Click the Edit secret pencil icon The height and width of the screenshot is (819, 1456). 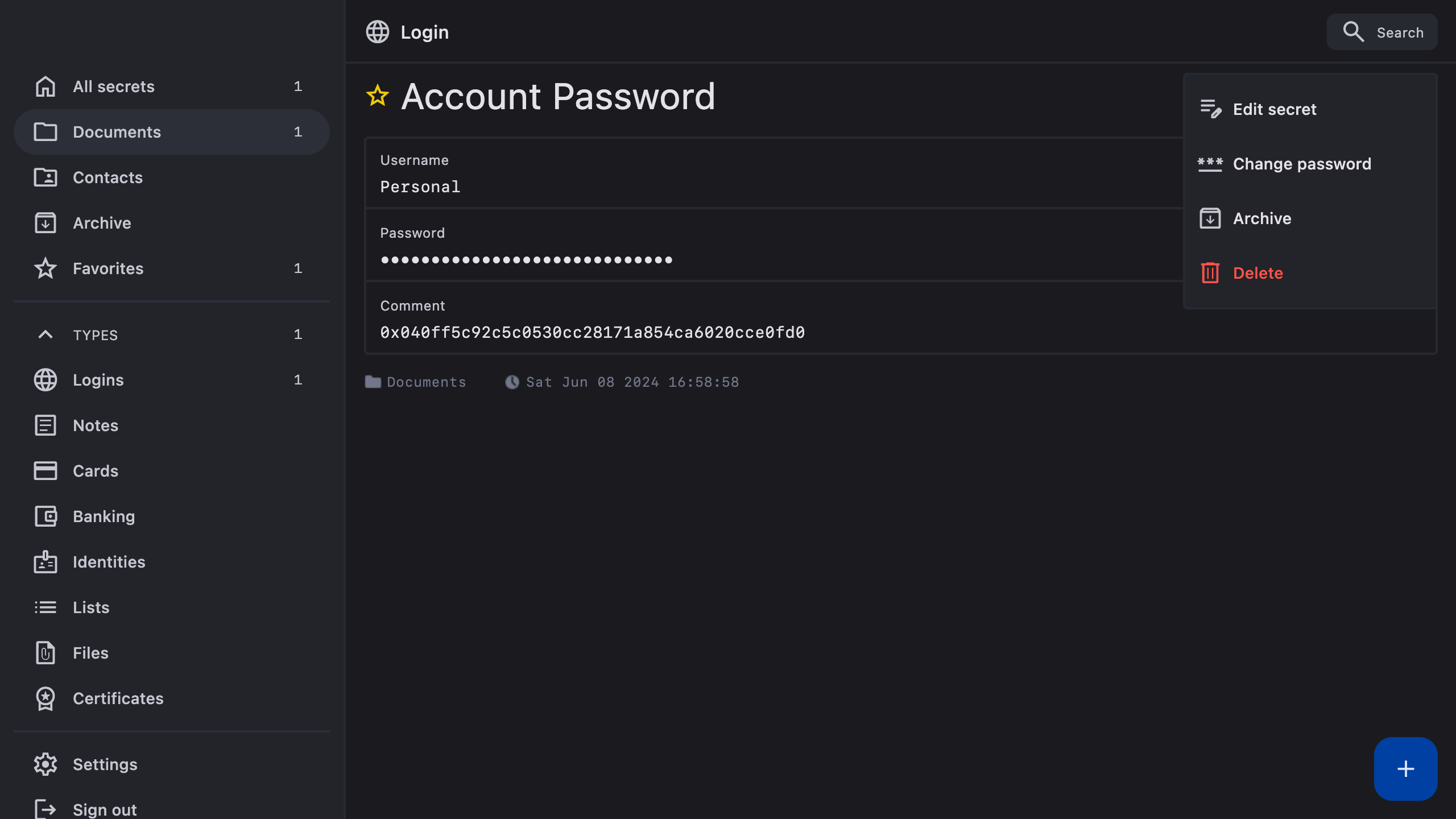point(1210,109)
